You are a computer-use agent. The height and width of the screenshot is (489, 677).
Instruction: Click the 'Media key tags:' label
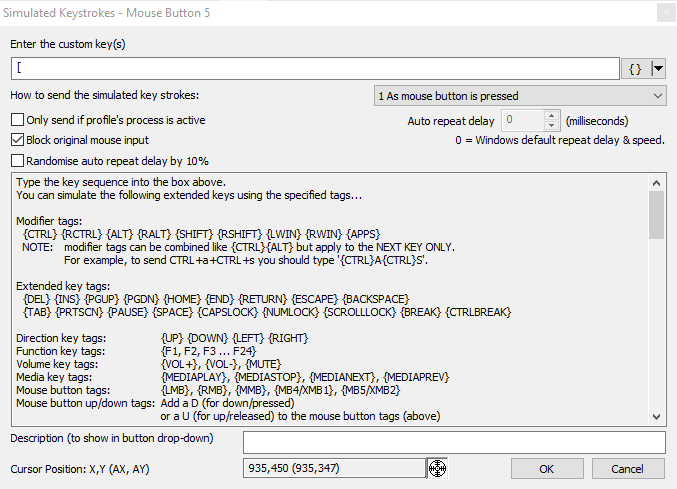[x=54, y=377]
